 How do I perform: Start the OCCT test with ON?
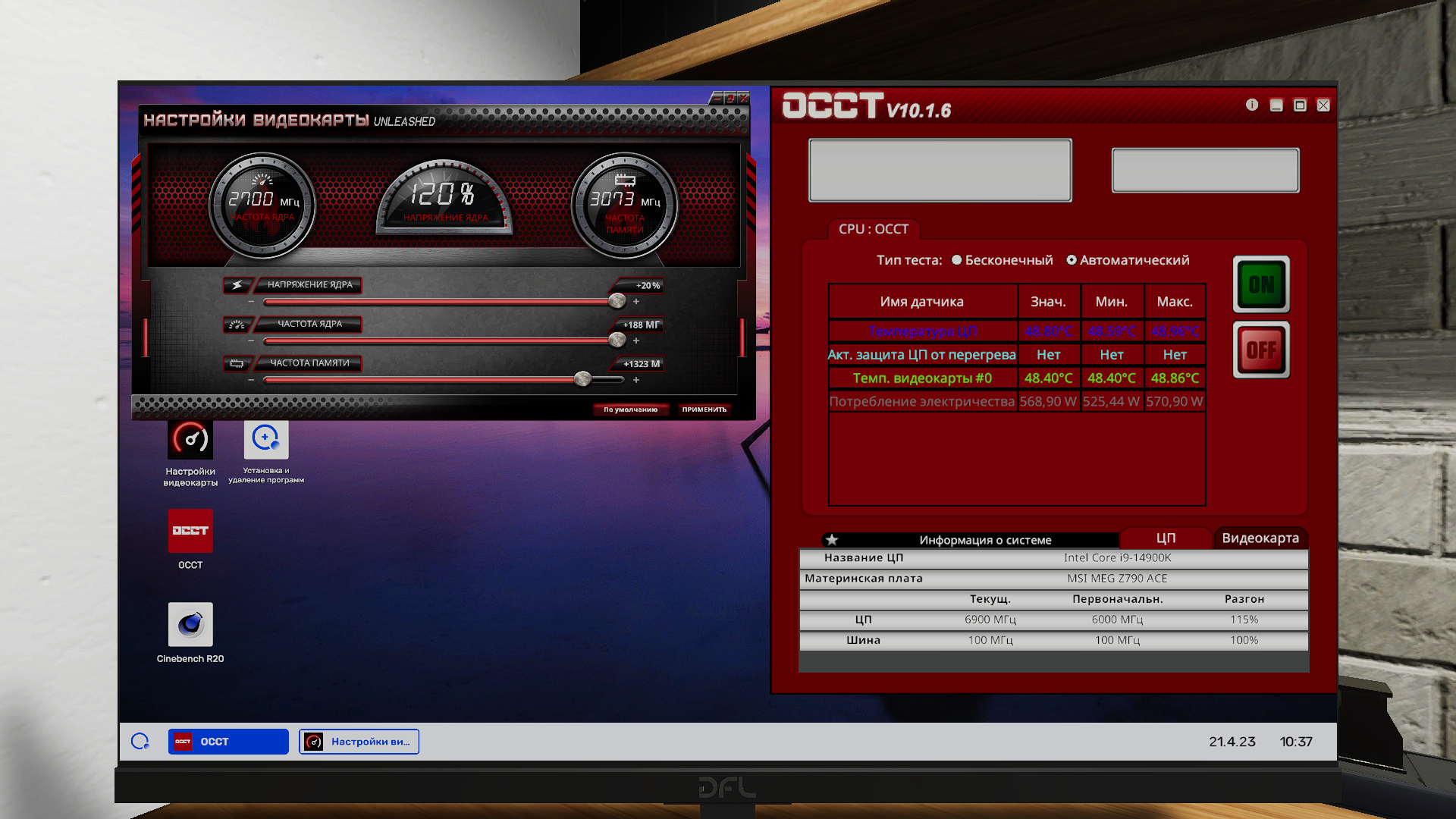(x=1261, y=284)
